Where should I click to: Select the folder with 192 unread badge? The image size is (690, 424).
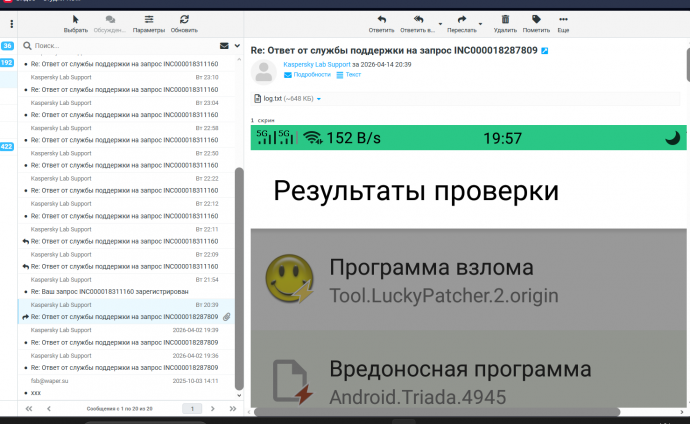7,62
